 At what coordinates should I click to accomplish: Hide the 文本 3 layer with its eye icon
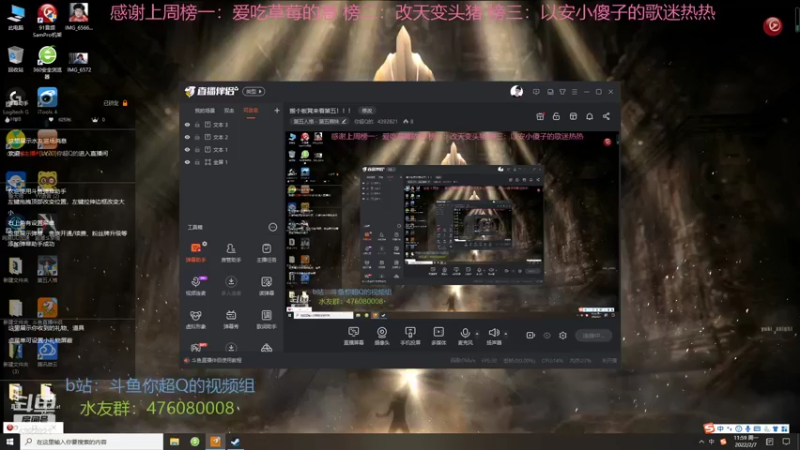187,124
